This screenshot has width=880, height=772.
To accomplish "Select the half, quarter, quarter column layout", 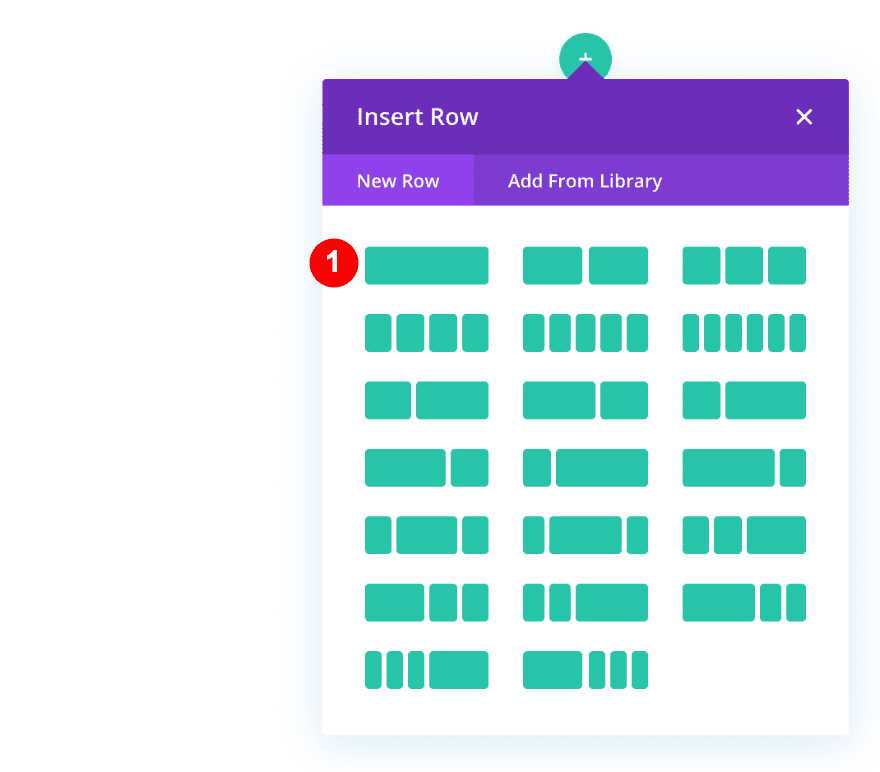I will pyautogui.click(x=427, y=602).
